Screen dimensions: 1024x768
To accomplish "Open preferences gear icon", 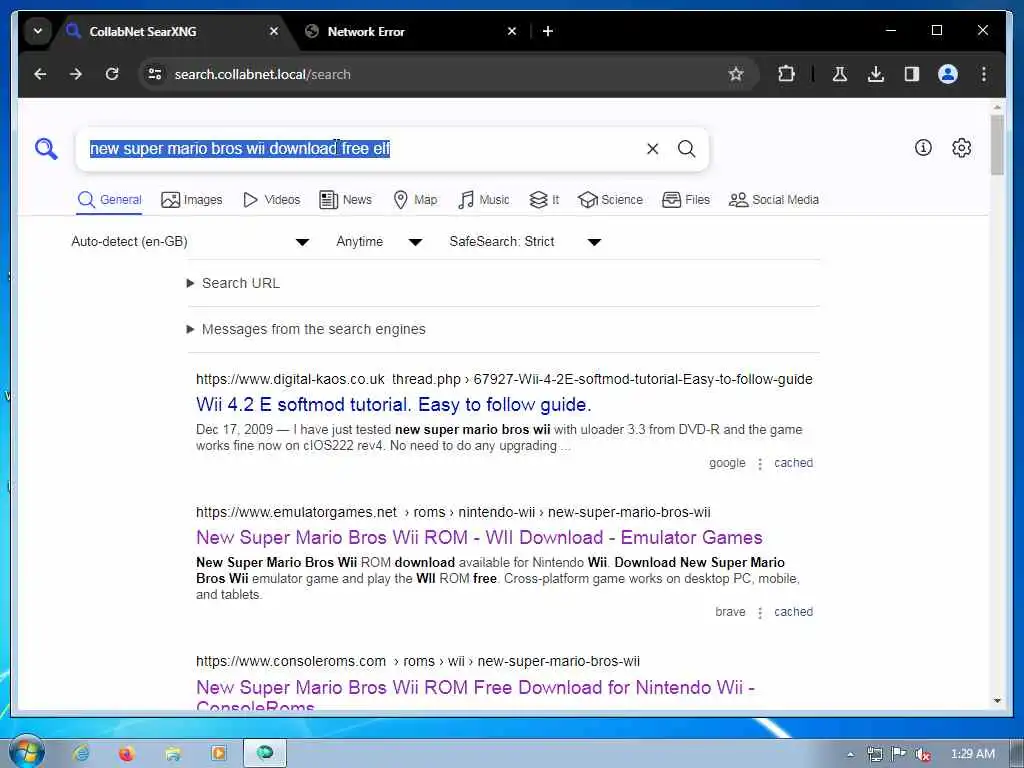I will click(961, 148).
